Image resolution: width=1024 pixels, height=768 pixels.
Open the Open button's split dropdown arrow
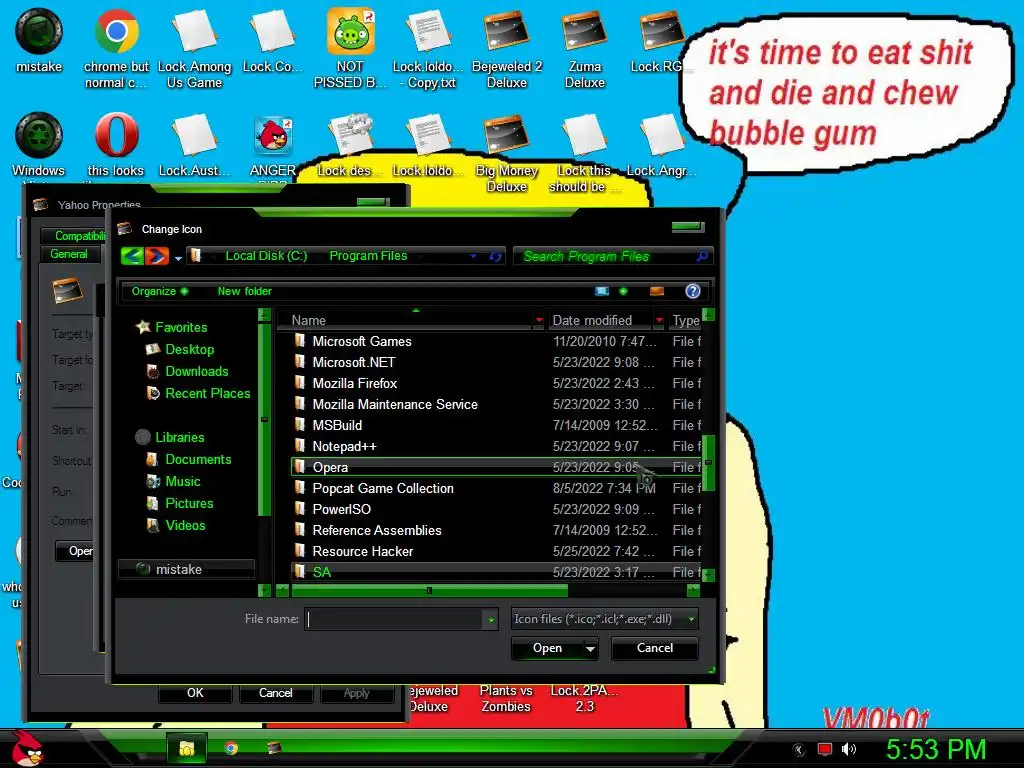(x=590, y=648)
